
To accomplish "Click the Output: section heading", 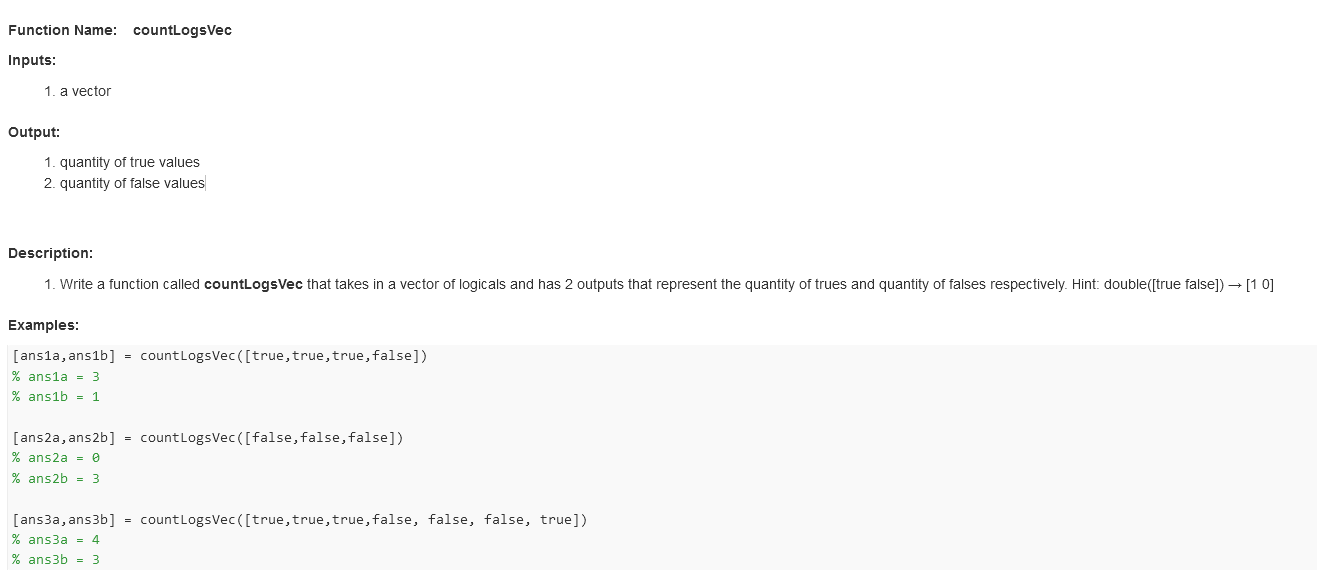I will 34,132.
